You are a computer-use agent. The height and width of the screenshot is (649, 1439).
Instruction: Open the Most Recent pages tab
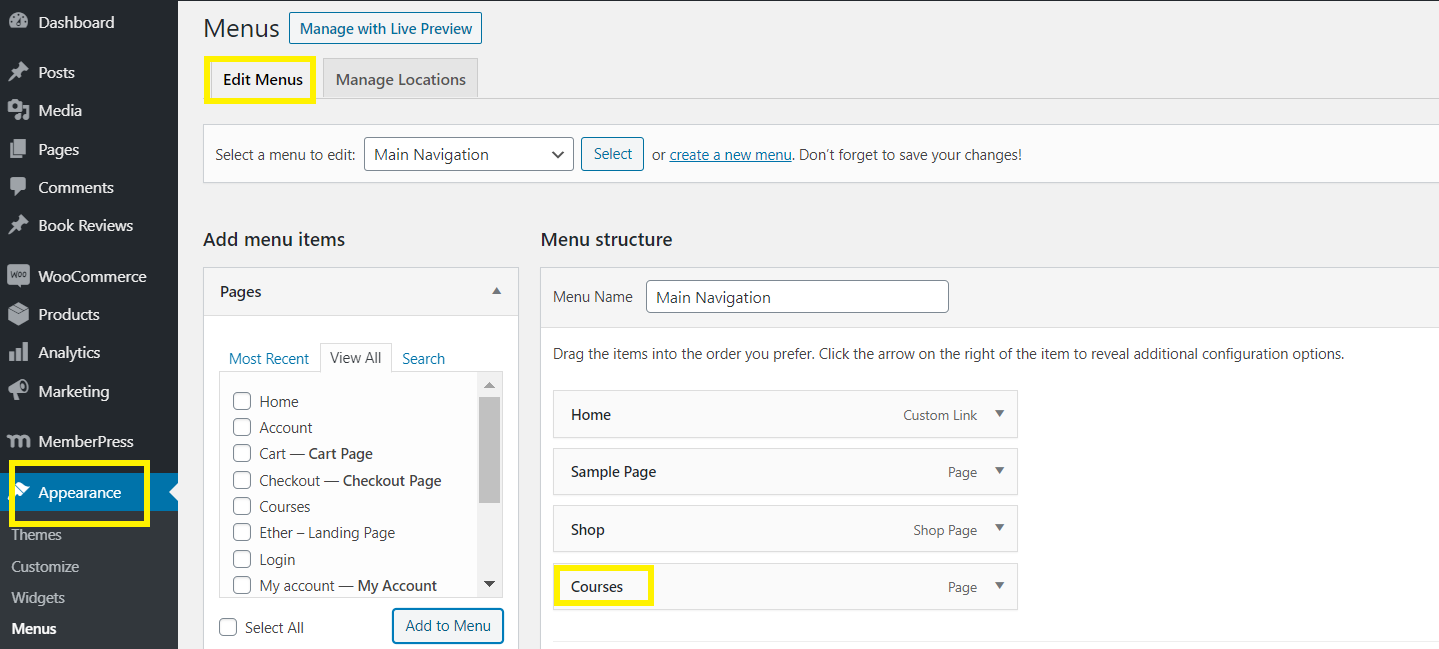pos(269,358)
